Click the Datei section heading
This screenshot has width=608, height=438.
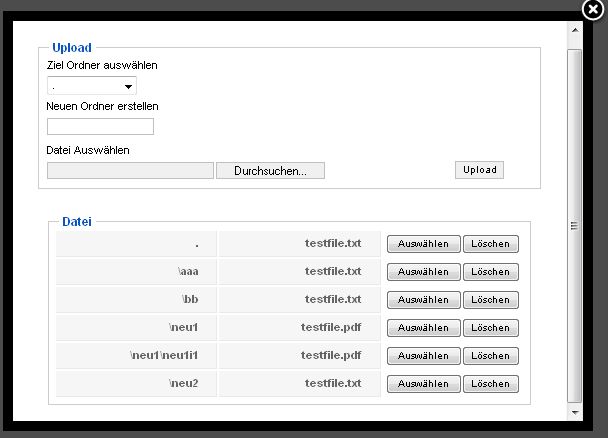77,221
